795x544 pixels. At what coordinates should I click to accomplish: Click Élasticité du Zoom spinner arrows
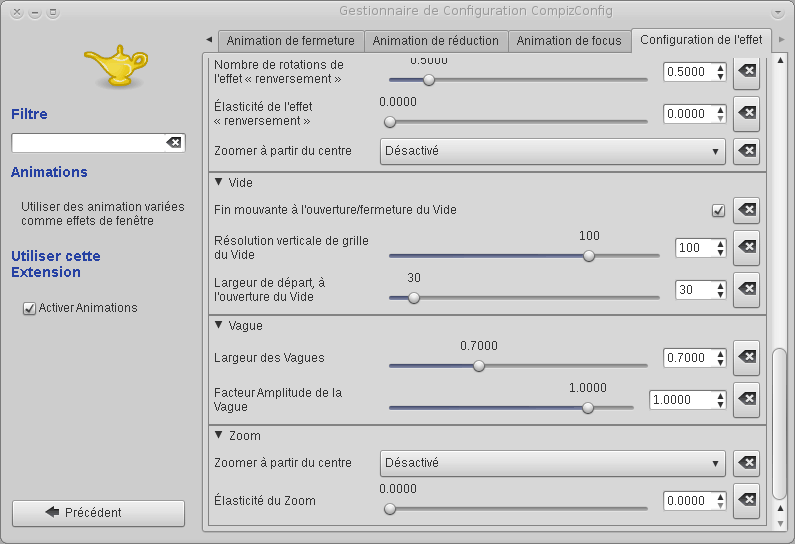click(720, 501)
